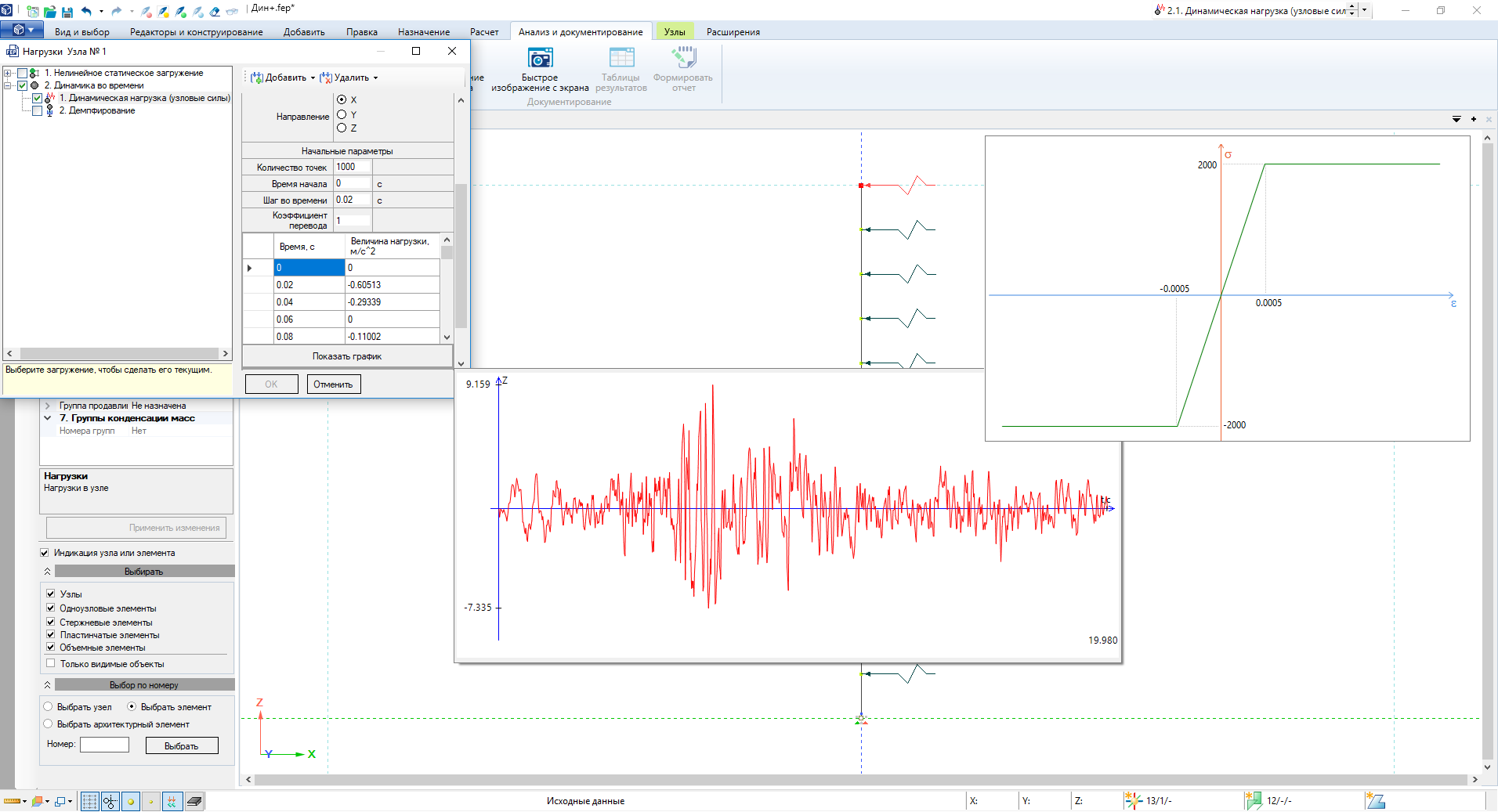The height and width of the screenshot is (812, 1498).
Task: Create a new document from the toolbar
Action: (x=32, y=12)
